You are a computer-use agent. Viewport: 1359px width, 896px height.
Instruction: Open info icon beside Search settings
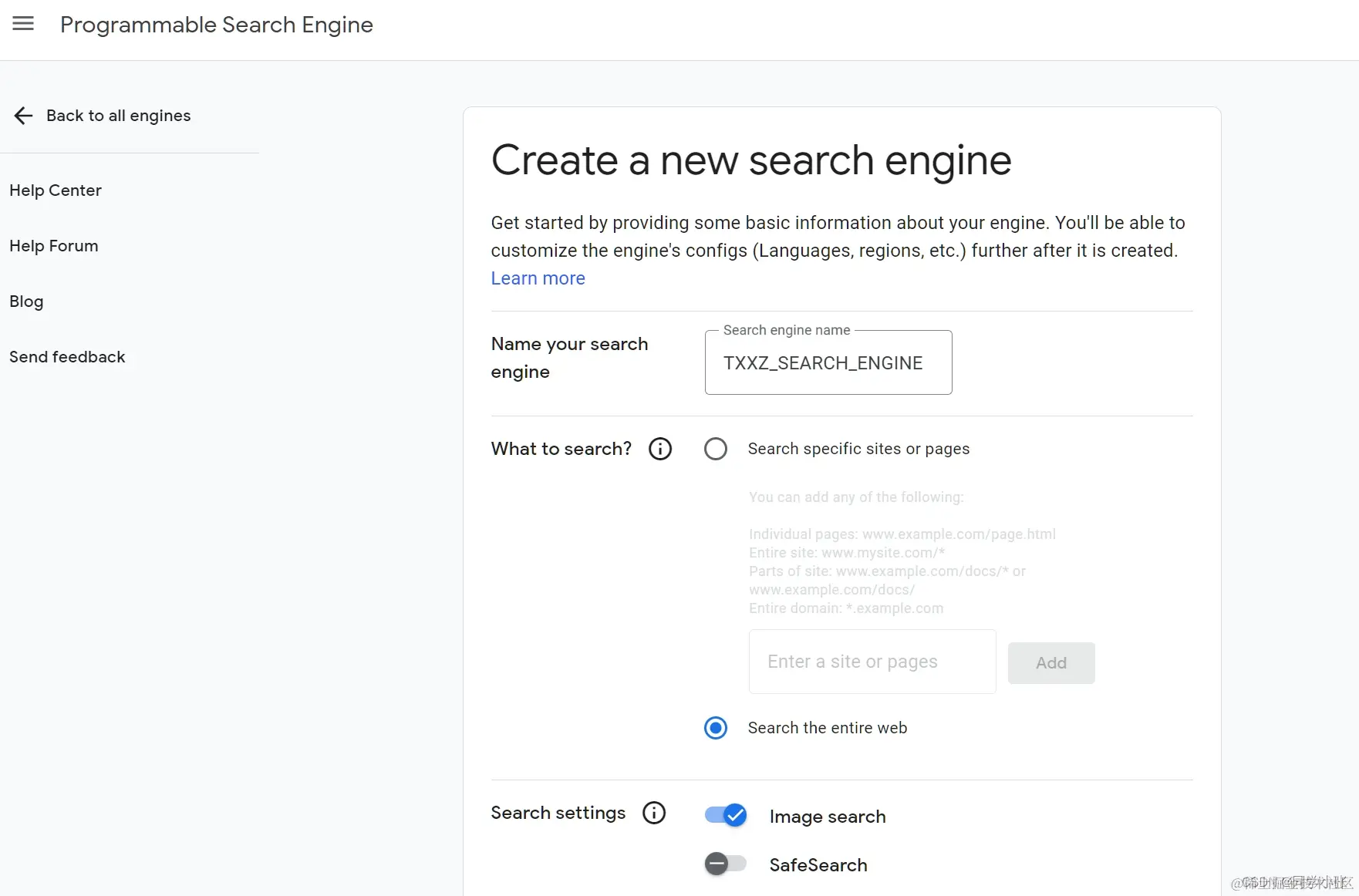[654, 813]
